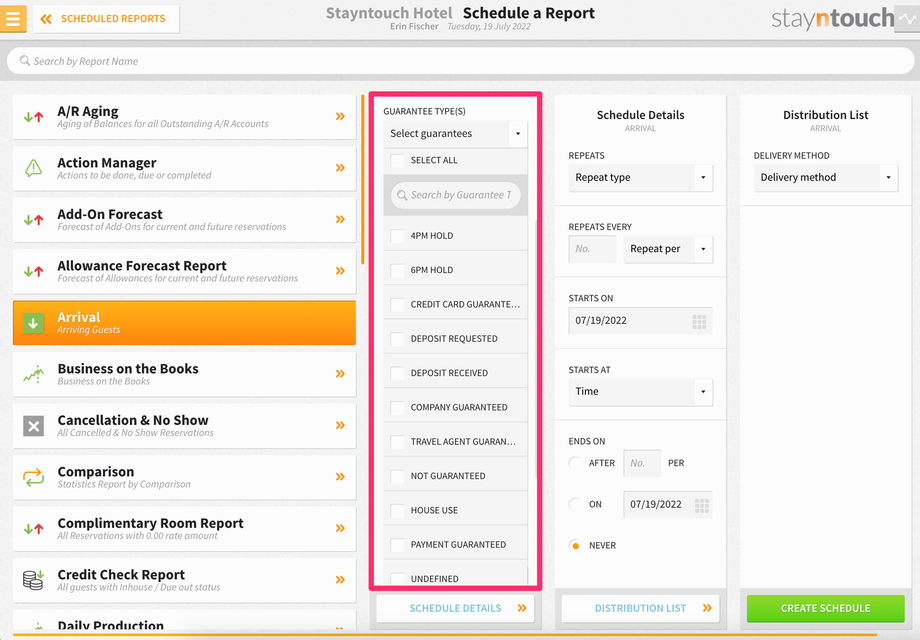Image resolution: width=920 pixels, height=640 pixels.
Task: Select the Cancellation & No Show report
Action: click(184, 426)
